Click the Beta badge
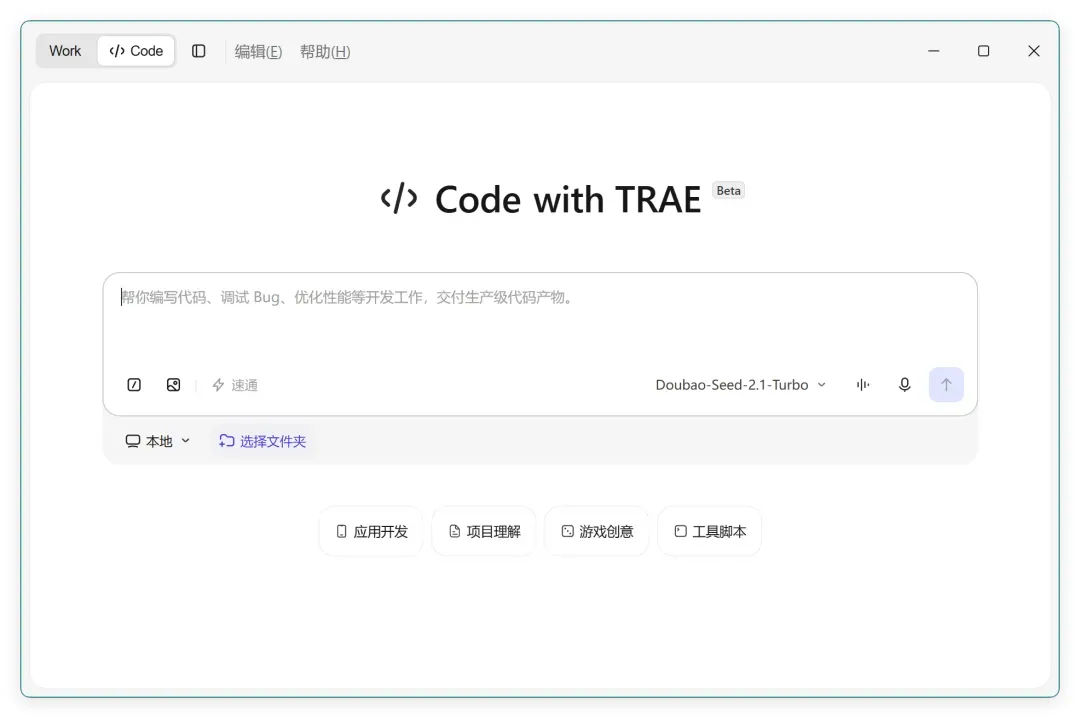The height and width of the screenshot is (718, 1080). pyautogui.click(x=728, y=191)
